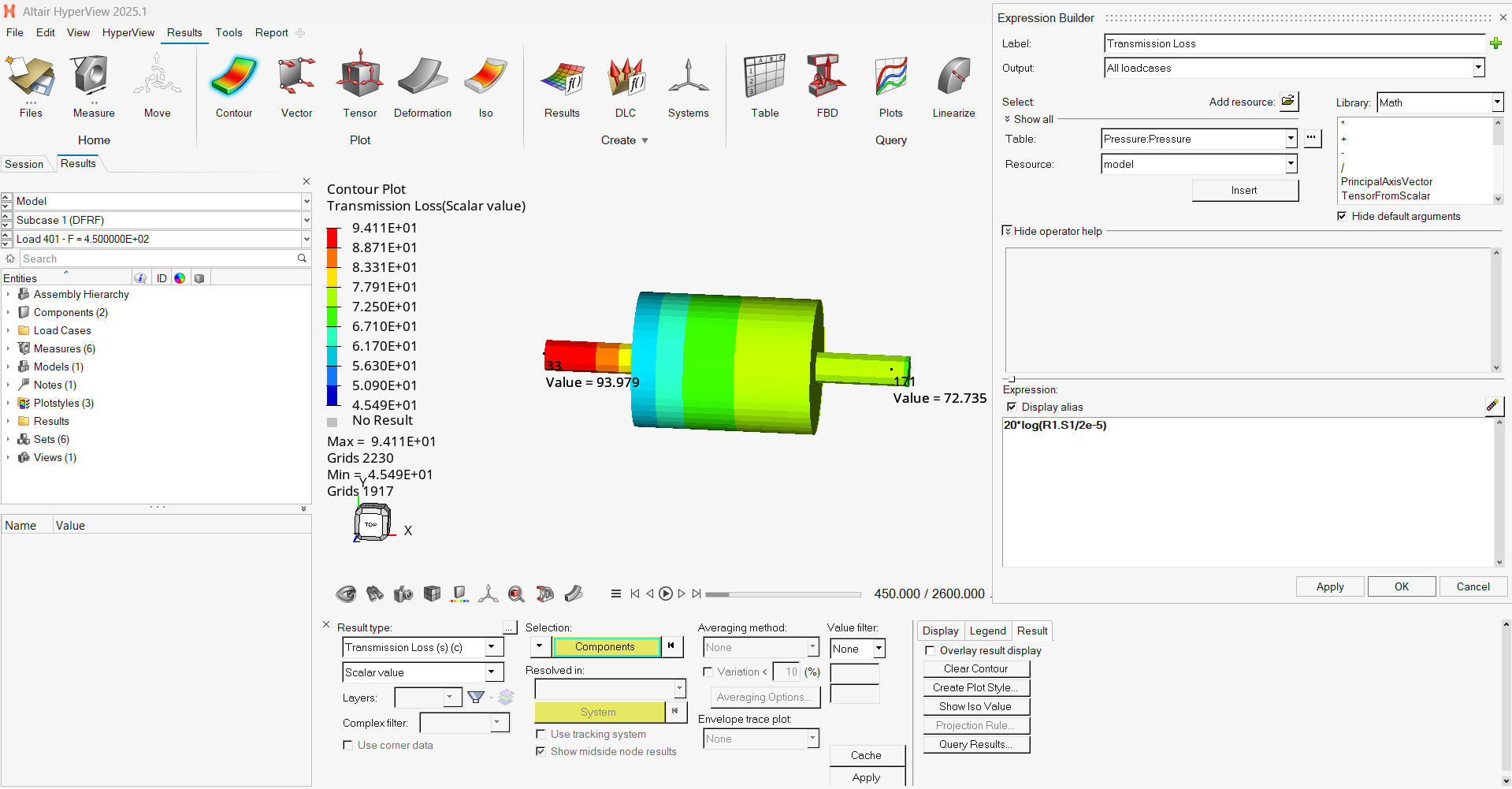Open the Iso plot tool
Image resolution: width=1512 pixels, height=789 pixels.
click(486, 77)
